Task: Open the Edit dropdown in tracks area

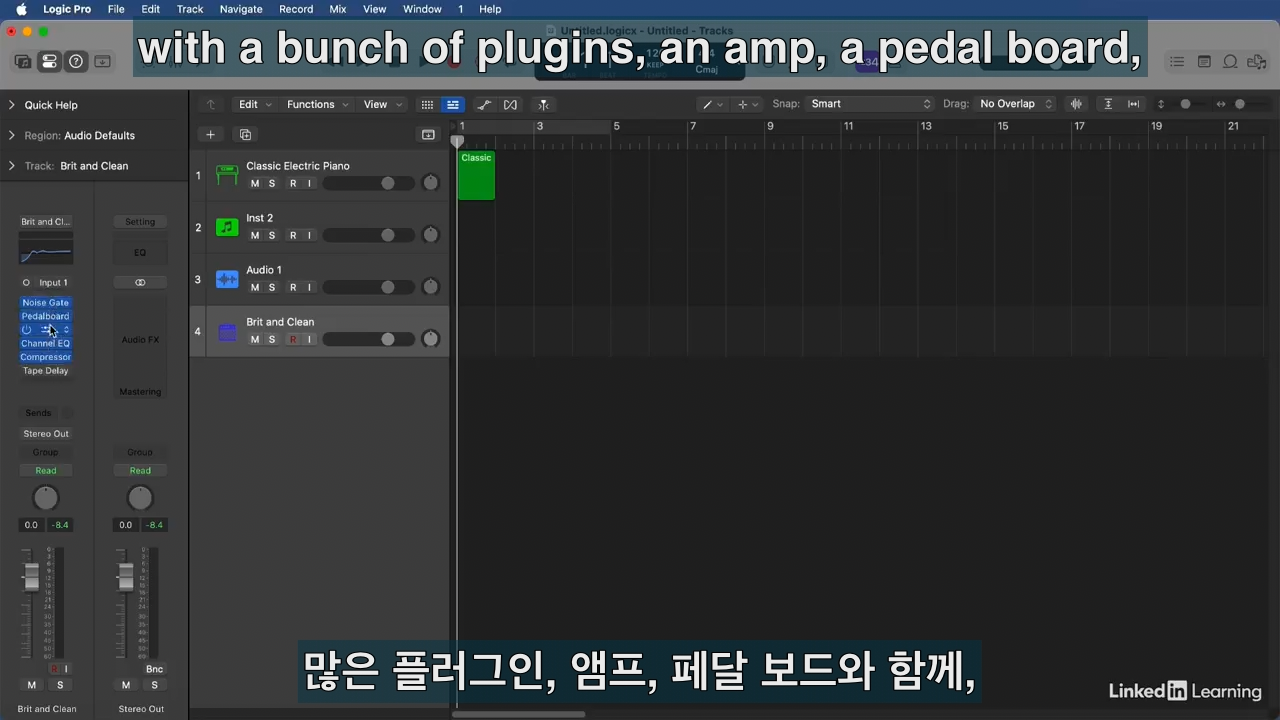Action: click(x=254, y=104)
